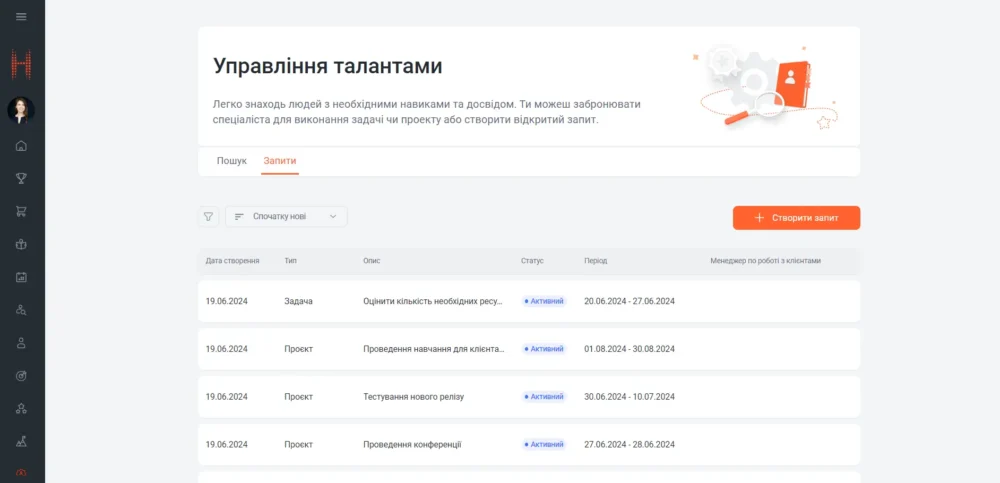Screen dimensions: 1000x483
Task: Click the "Дата створення" column header
Action: [232, 261]
